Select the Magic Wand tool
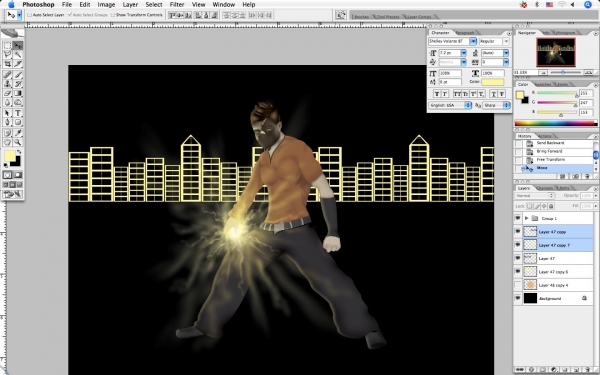 (x=18, y=55)
